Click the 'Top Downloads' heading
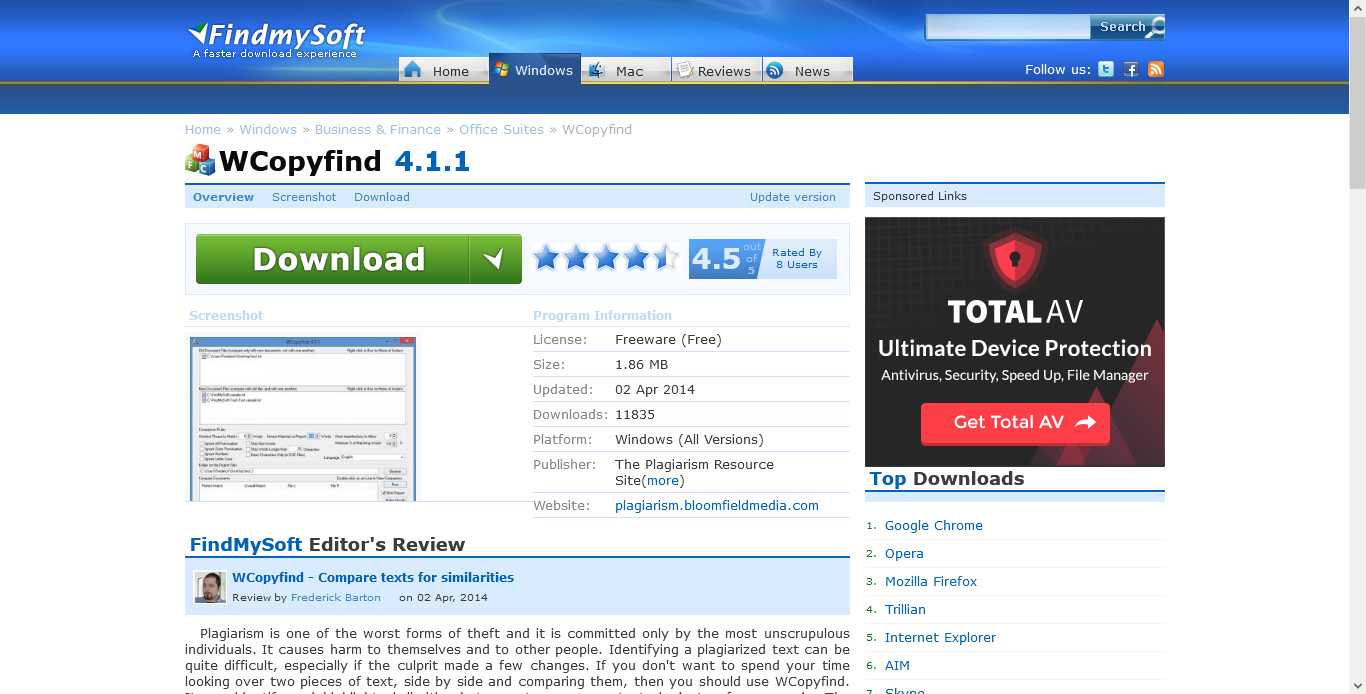 pos(947,478)
